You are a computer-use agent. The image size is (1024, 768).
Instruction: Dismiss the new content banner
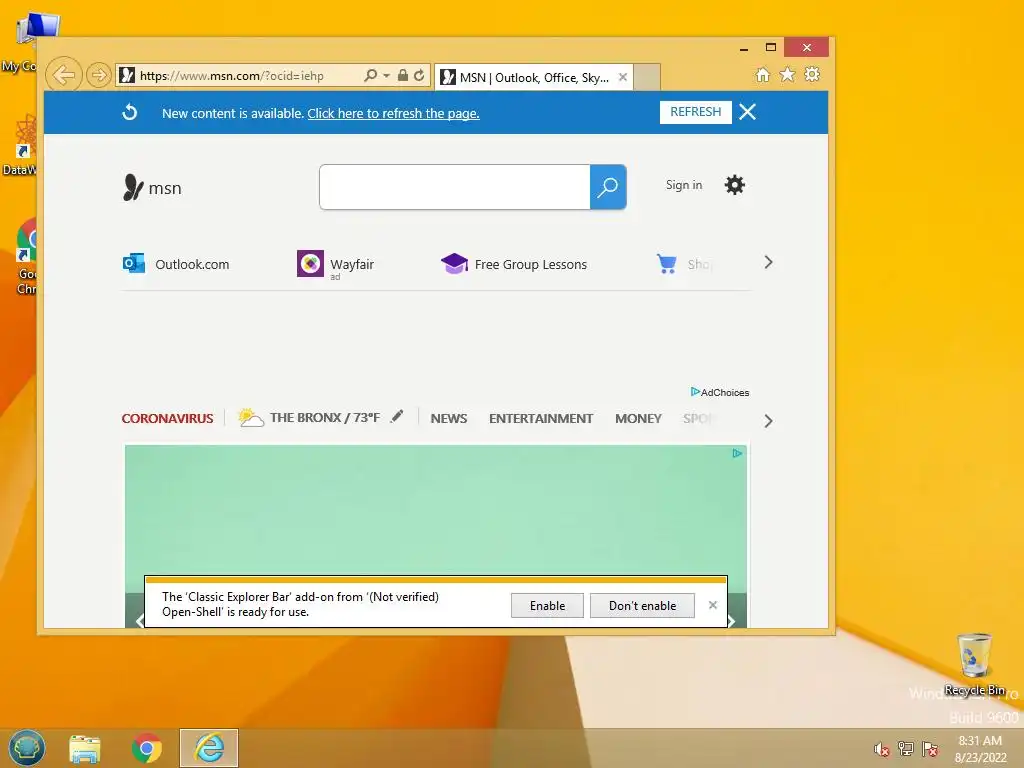pyautogui.click(x=747, y=112)
